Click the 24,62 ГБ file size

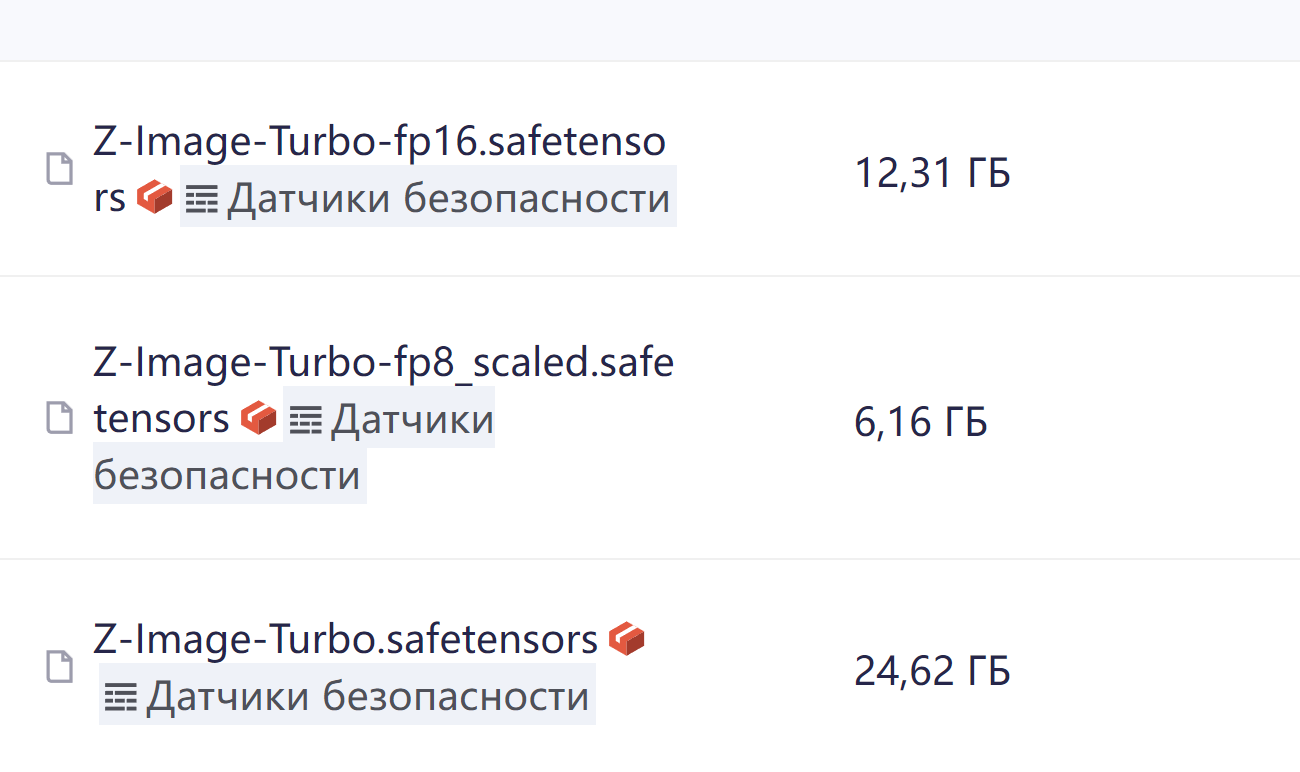(x=932, y=670)
